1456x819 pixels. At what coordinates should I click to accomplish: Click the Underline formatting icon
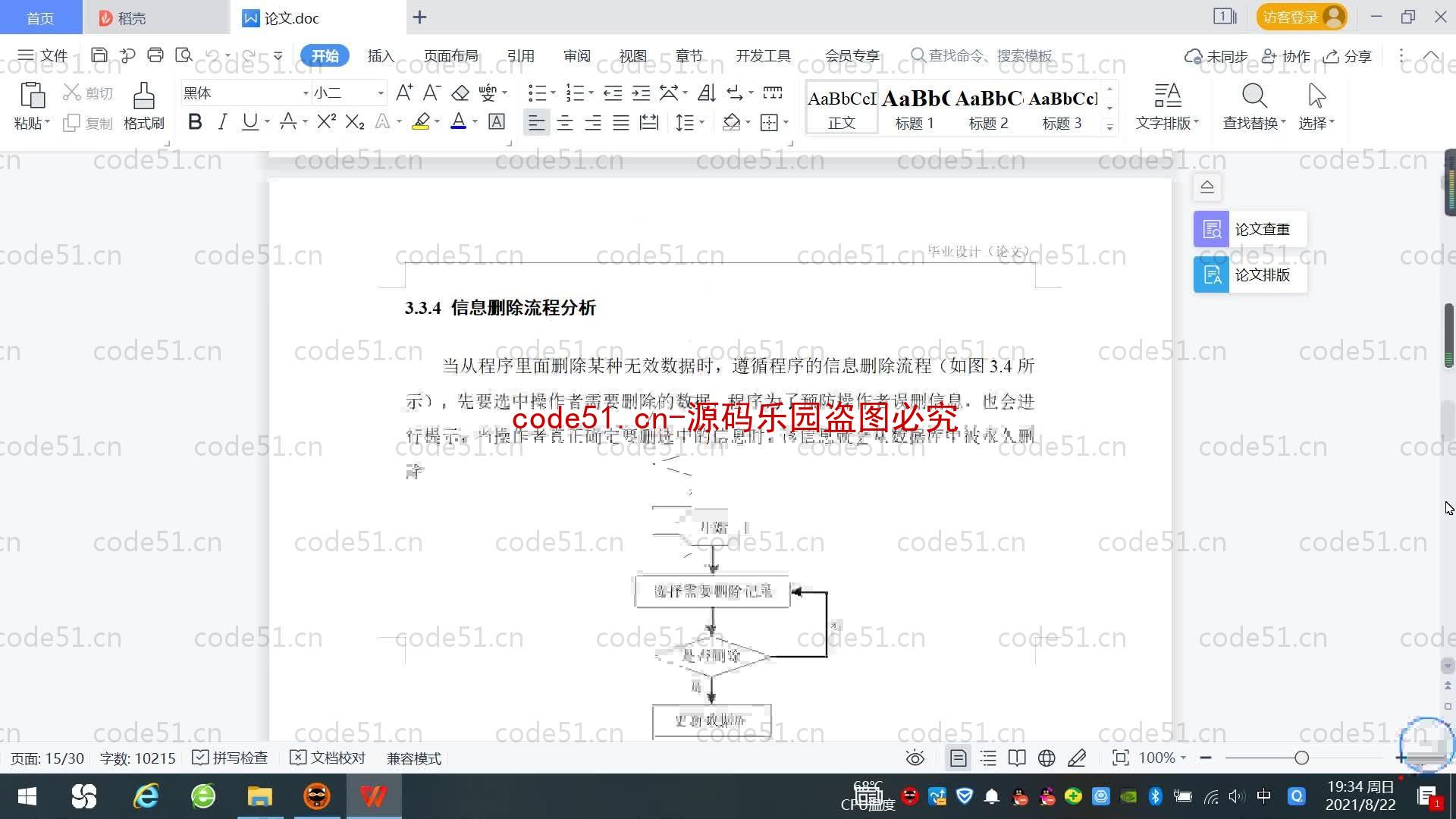[250, 122]
